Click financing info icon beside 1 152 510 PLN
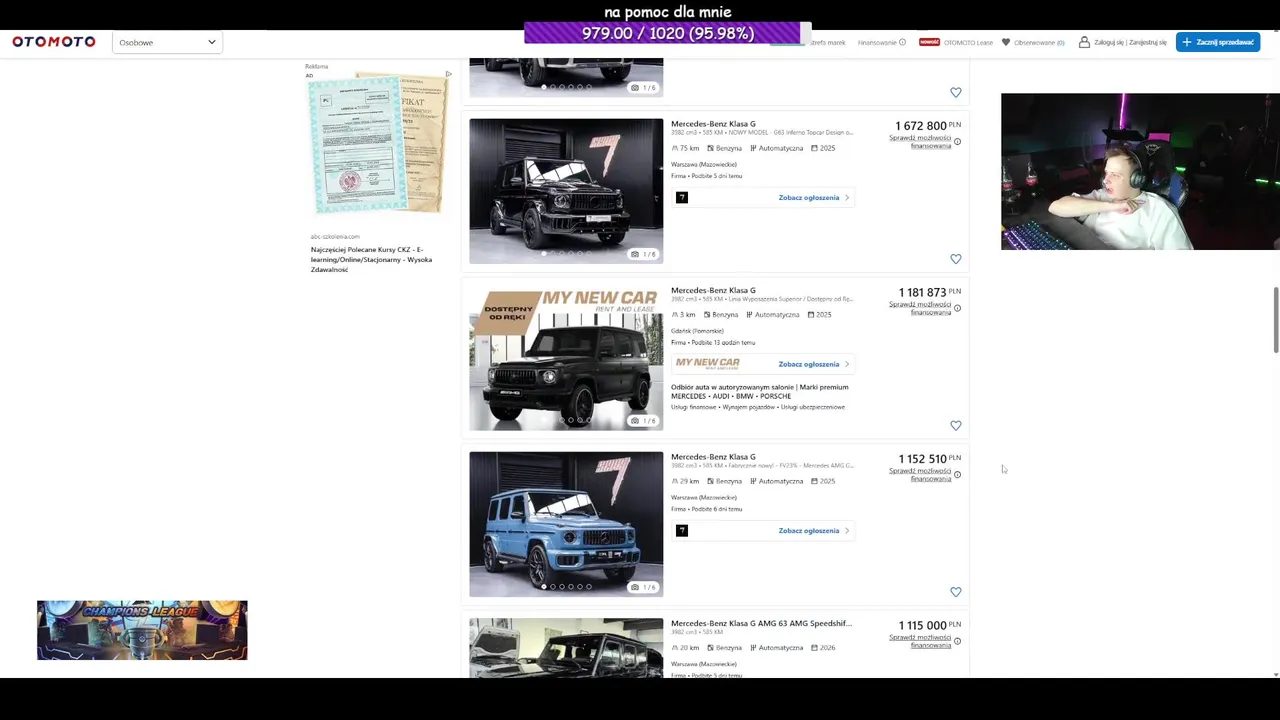This screenshot has height=720, width=1280. 957,475
